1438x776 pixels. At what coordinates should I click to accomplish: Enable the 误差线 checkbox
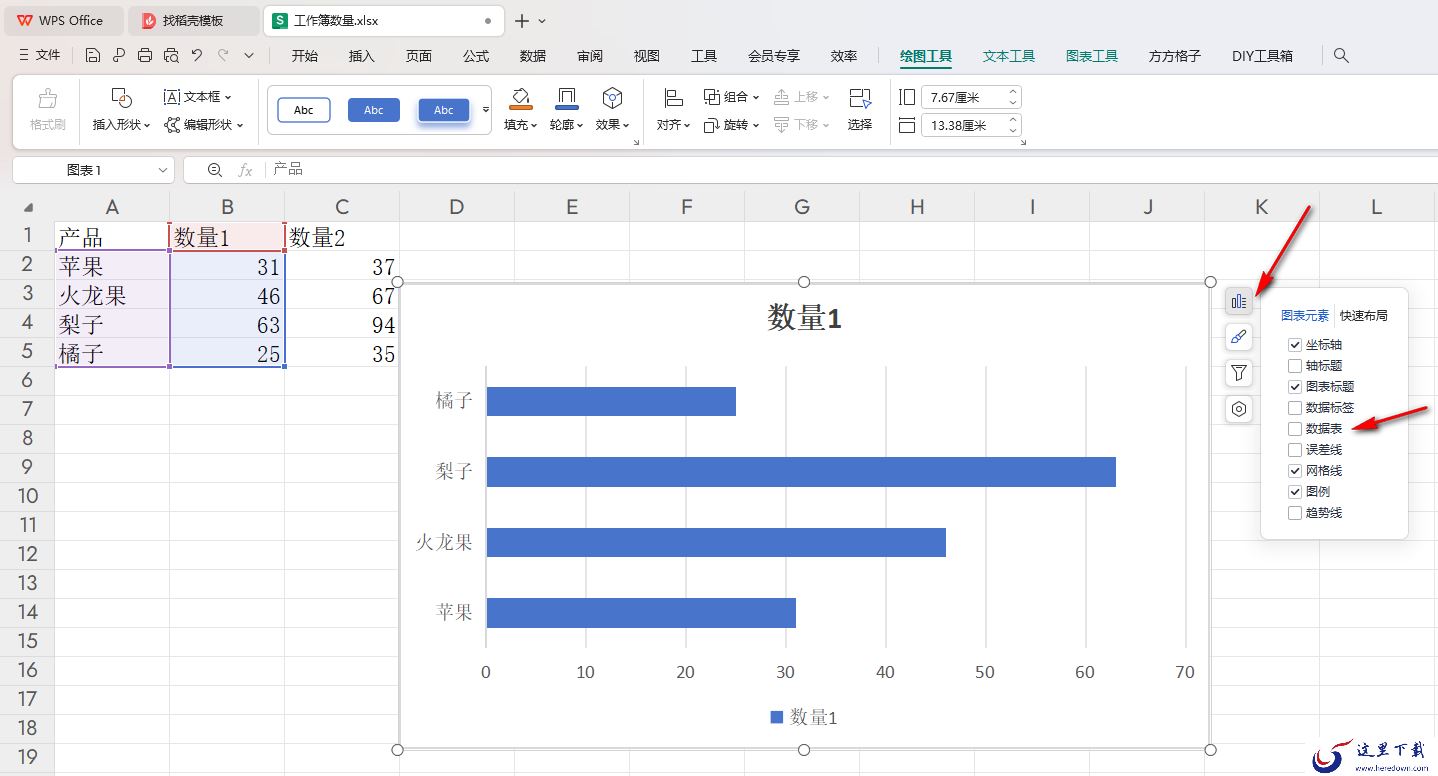pyautogui.click(x=1295, y=450)
